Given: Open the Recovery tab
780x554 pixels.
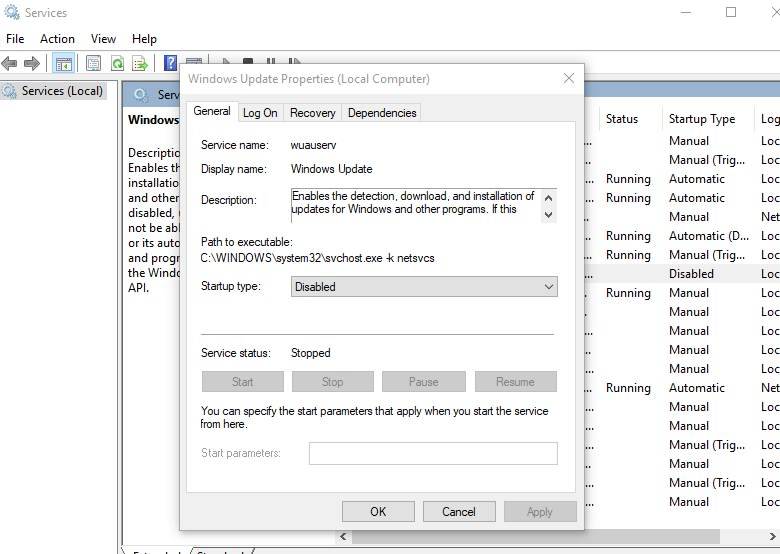Looking at the screenshot, I should (313, 113).
